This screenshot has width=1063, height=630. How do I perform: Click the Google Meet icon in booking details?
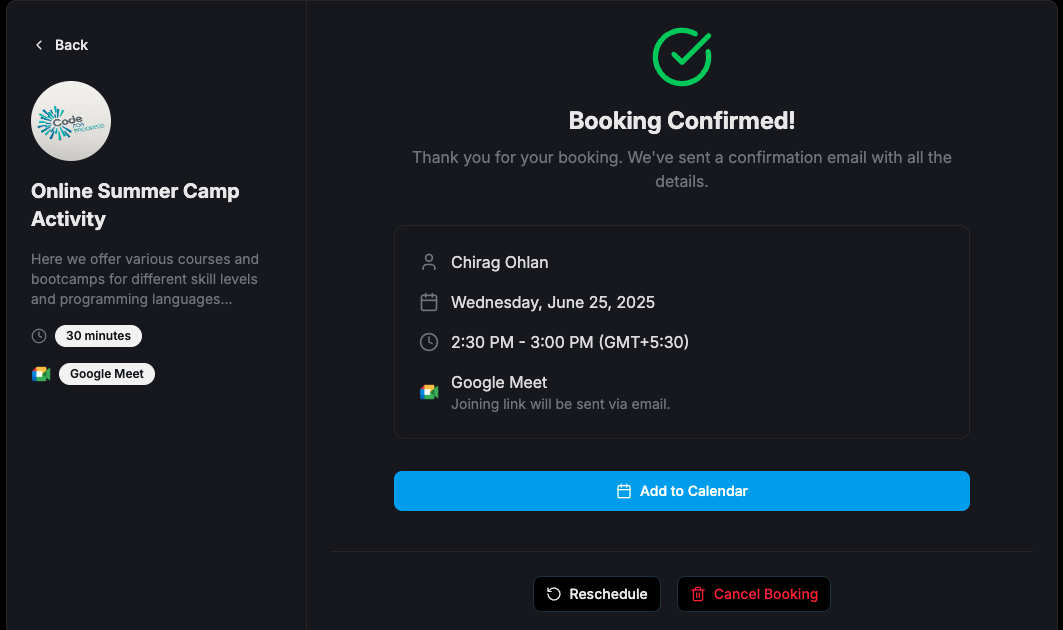(429, 392)
